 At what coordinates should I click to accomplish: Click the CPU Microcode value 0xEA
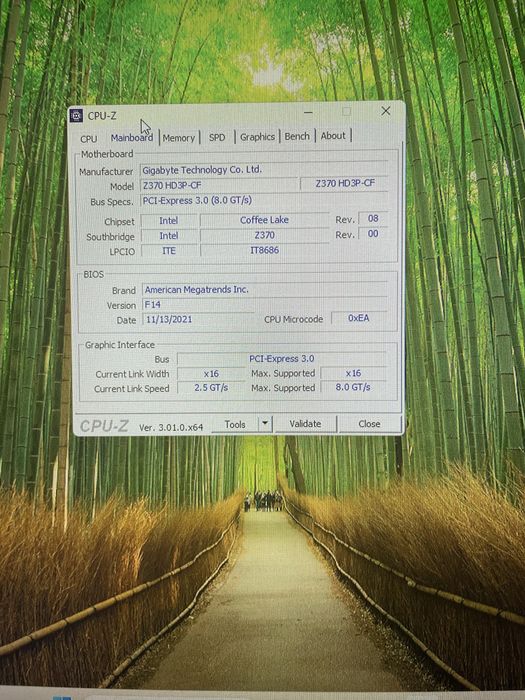[x=359, y=318]
